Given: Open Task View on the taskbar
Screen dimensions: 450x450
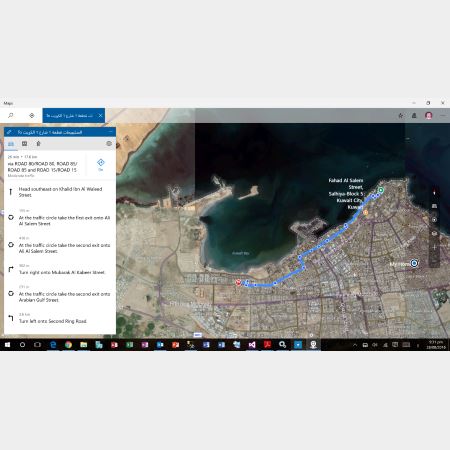Looking at the screenshot, I should tap(37, 345).
